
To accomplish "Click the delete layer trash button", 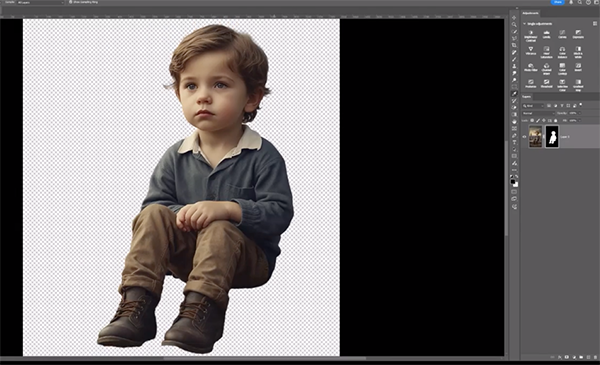I will point(595,357).
